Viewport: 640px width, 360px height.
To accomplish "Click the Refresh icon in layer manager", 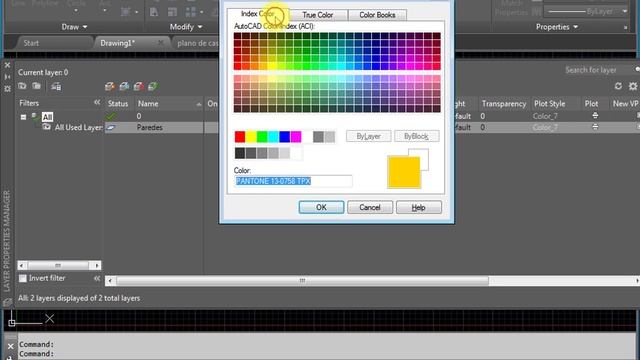I will (618, 86).
